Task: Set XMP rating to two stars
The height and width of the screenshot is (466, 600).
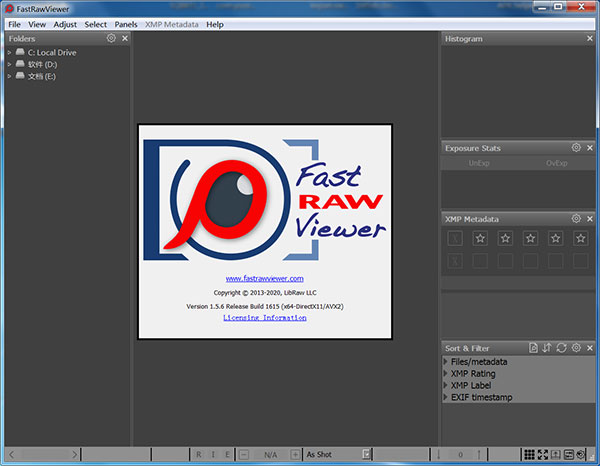Action: point(505,238)
